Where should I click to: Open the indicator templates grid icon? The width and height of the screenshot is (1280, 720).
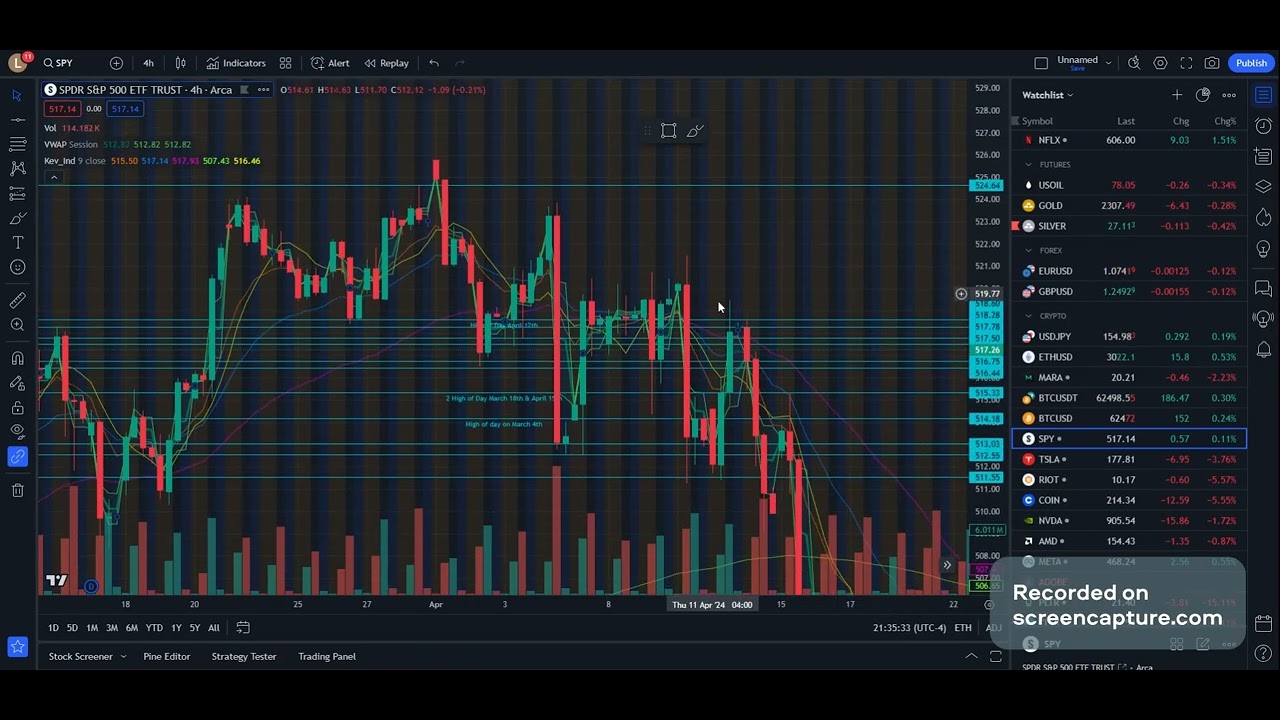tap(285, 63)
